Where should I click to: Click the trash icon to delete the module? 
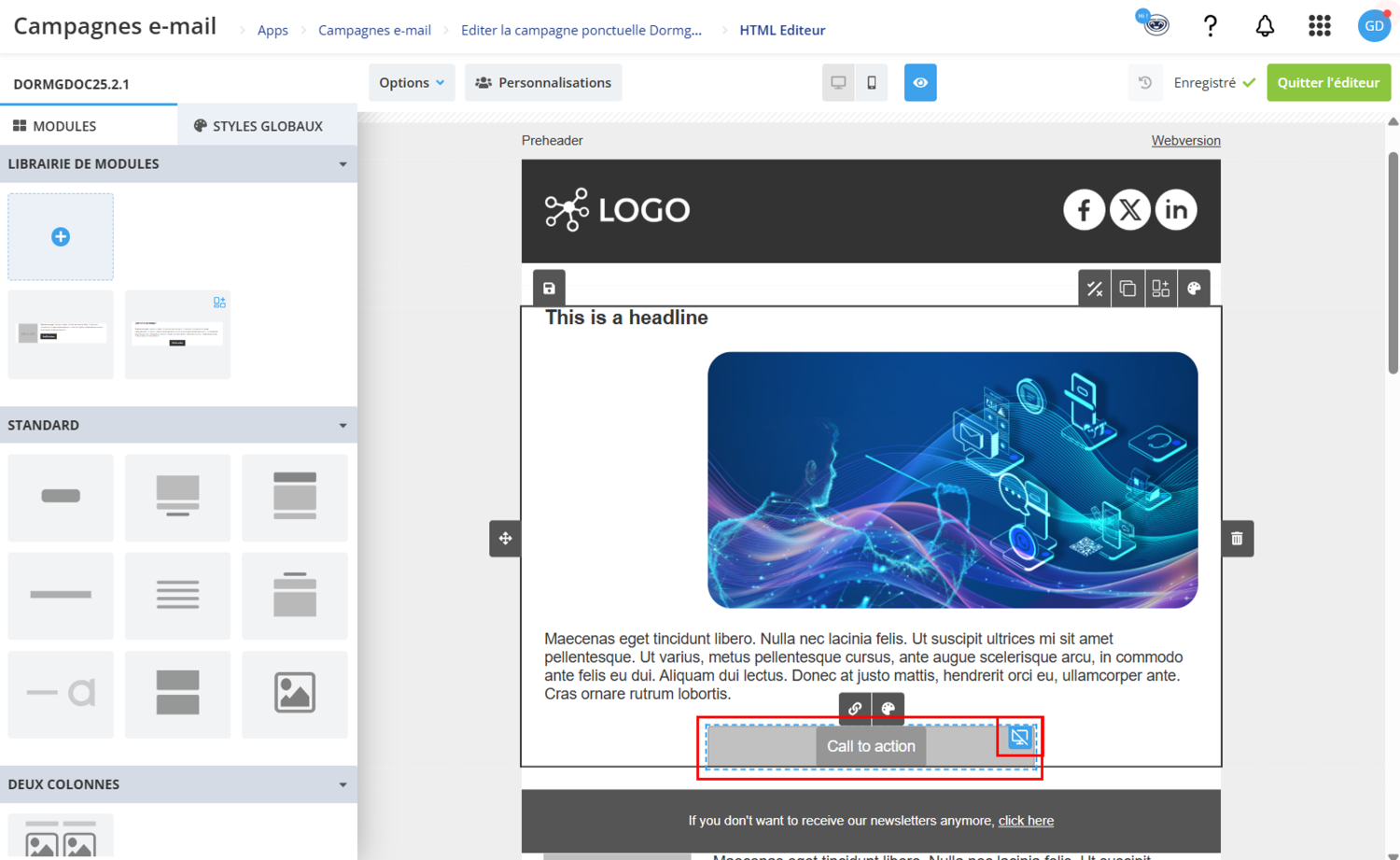tap(1238, 539)
